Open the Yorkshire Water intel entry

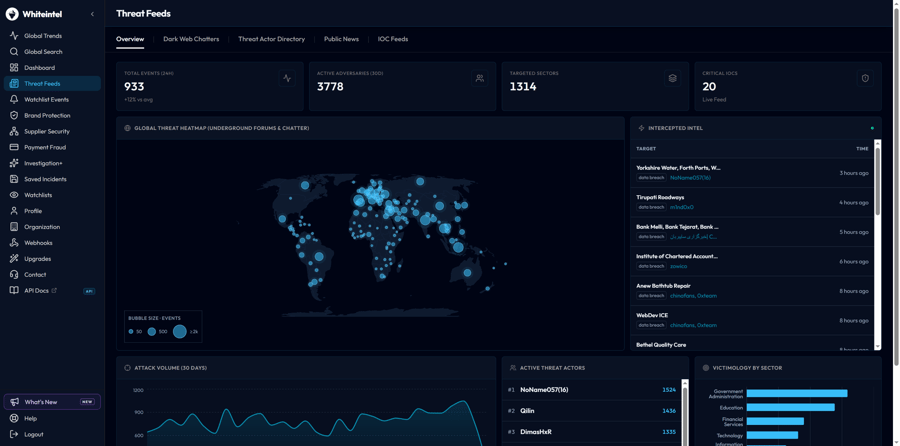(752, 173)
